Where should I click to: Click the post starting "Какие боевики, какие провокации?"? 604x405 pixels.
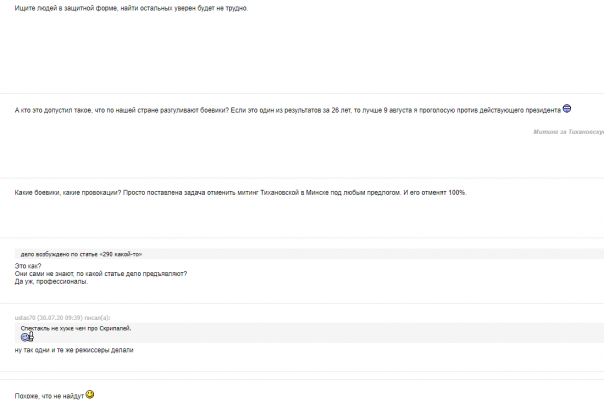(240, 192)
